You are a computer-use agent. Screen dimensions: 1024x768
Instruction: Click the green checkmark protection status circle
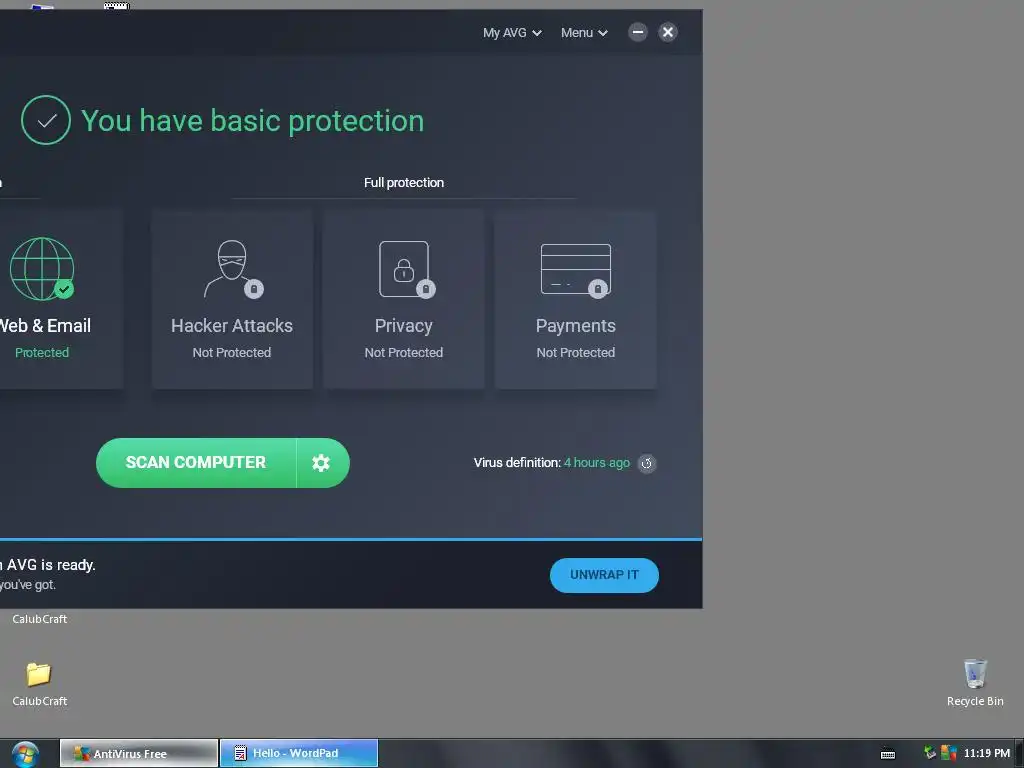click(x=46, y=120)
